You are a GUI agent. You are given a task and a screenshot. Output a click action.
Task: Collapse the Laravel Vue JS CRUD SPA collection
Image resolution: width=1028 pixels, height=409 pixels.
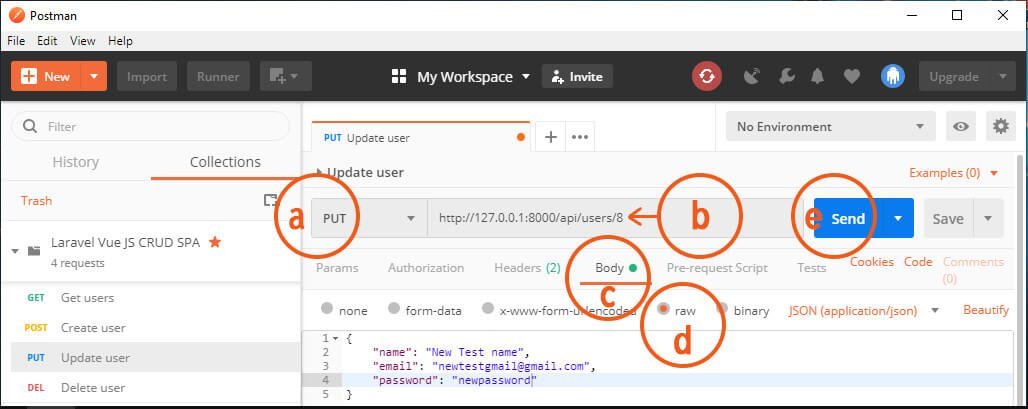(x=15, y=251)
